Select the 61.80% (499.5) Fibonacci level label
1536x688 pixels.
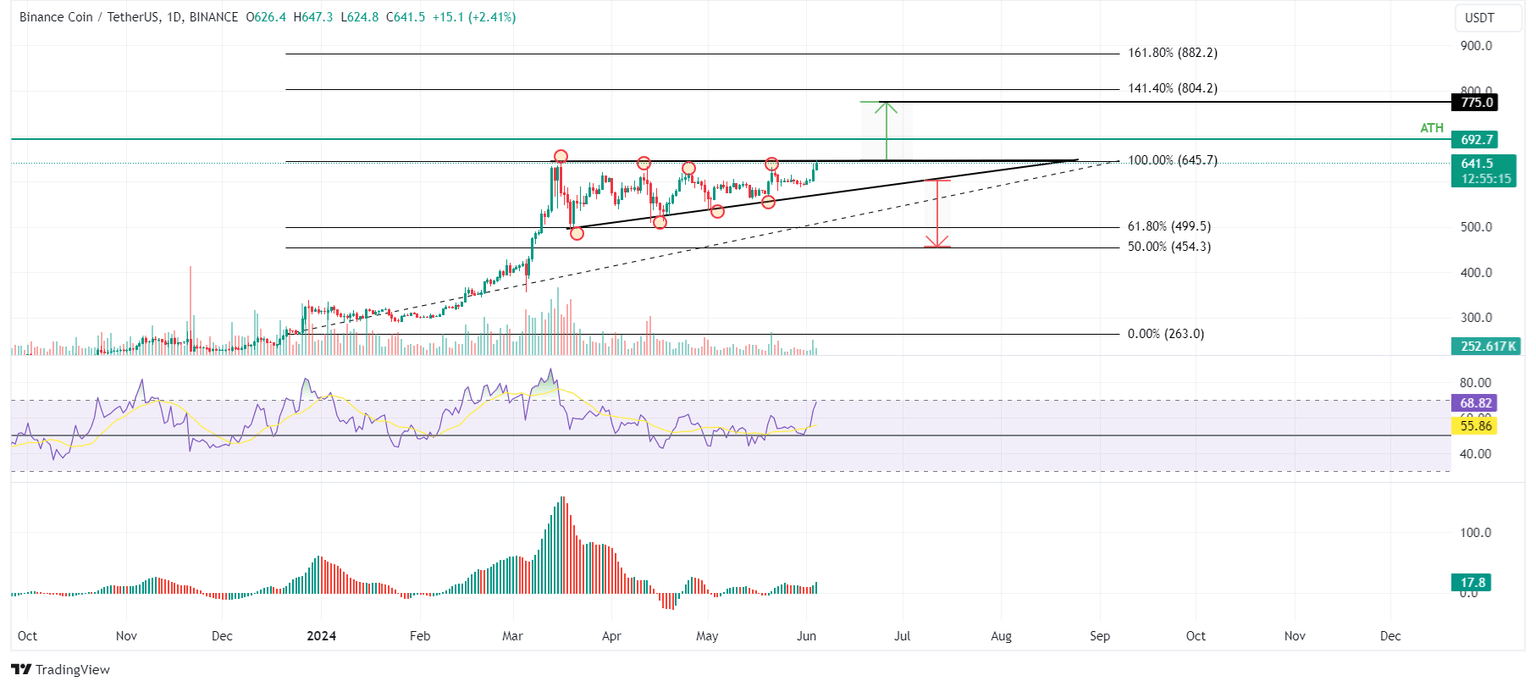[x=1168, y=226]
